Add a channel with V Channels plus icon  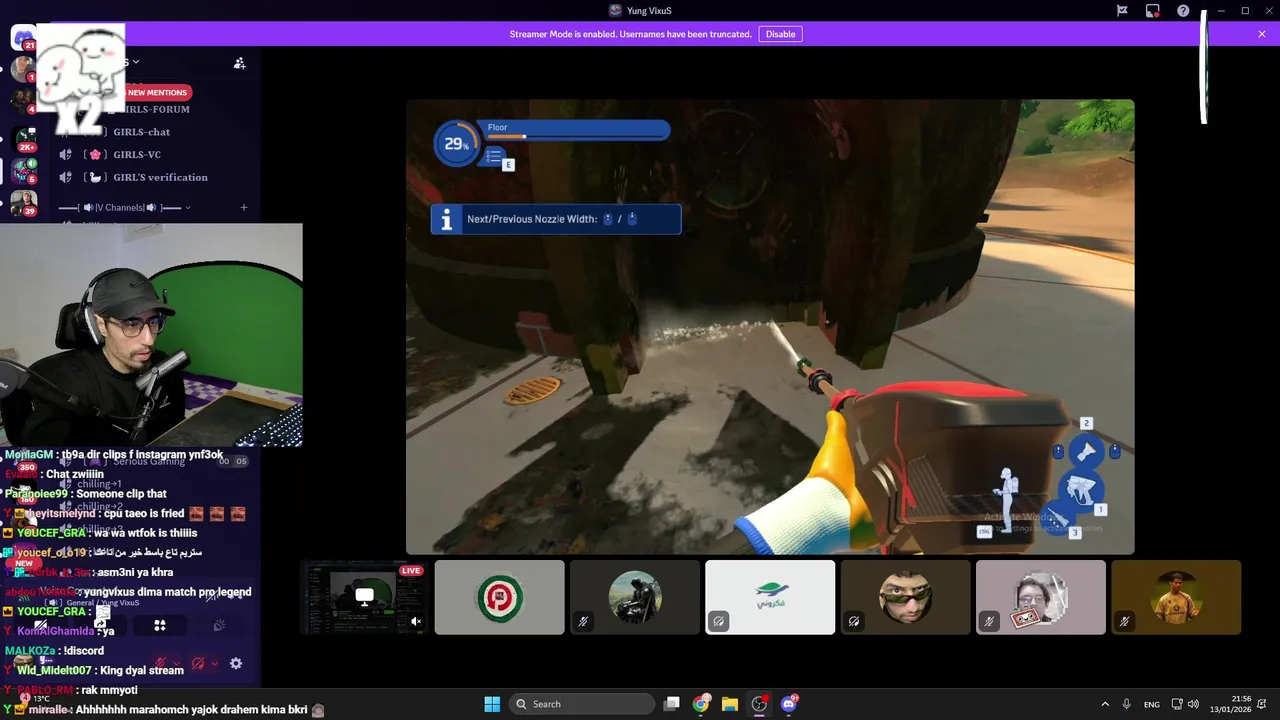[x=244, y=208]
